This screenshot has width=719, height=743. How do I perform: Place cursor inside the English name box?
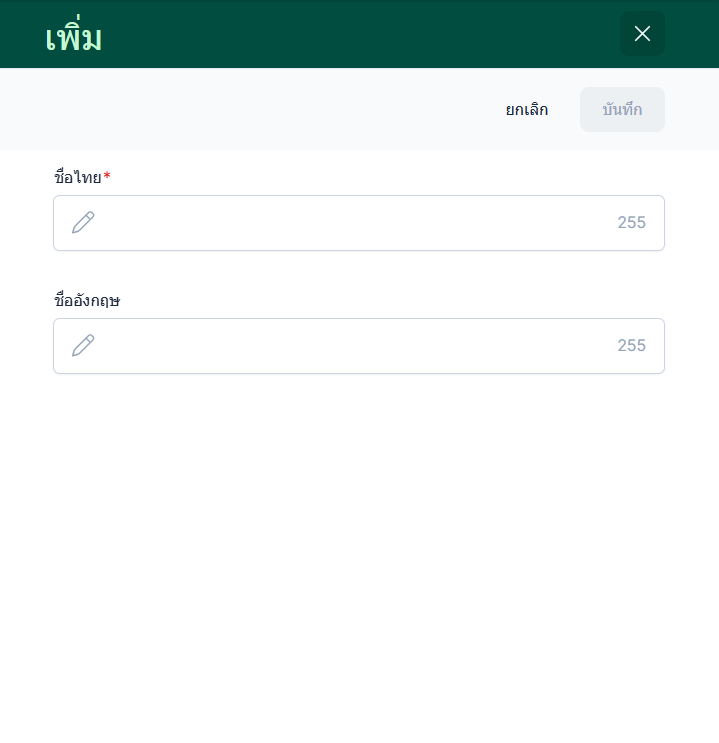359,346
